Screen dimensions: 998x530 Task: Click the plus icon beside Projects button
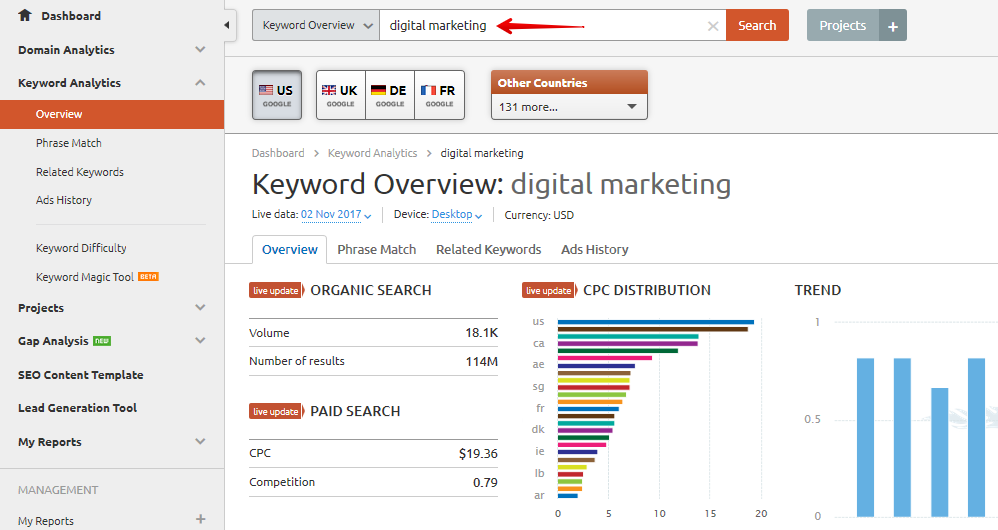click(x=892, y=26)
